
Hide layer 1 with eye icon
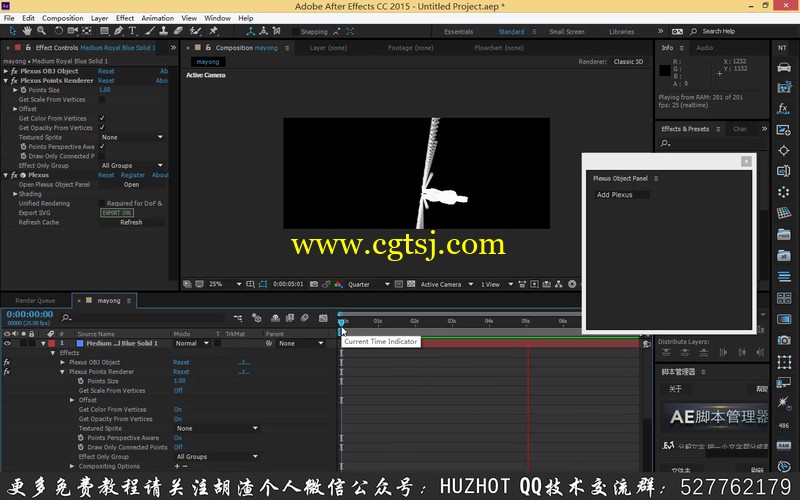tap(7, 343)
